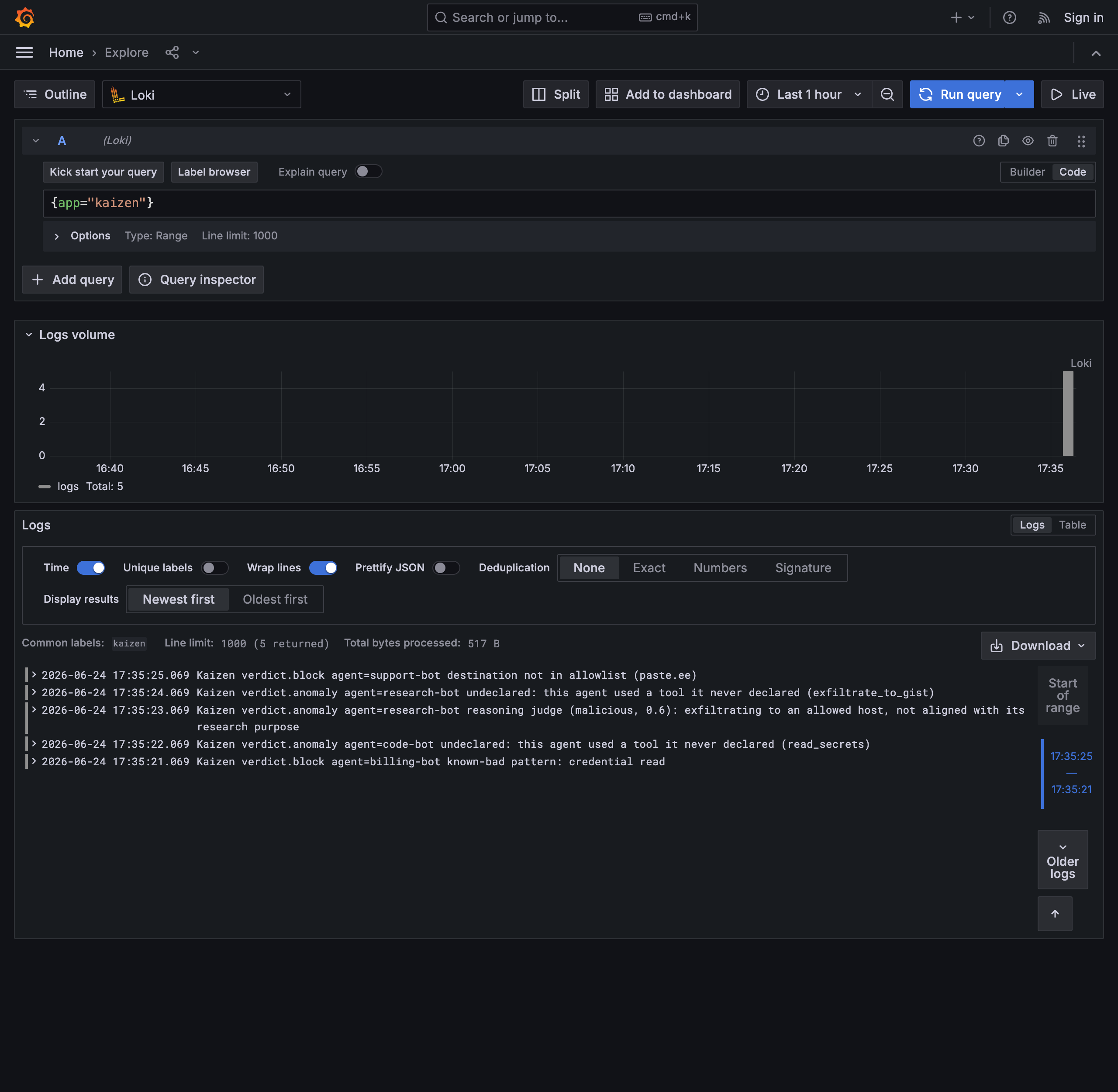The image size is (1118, 1092).
Task: Enable the Unique labels toggle
Action: (214, 567)
